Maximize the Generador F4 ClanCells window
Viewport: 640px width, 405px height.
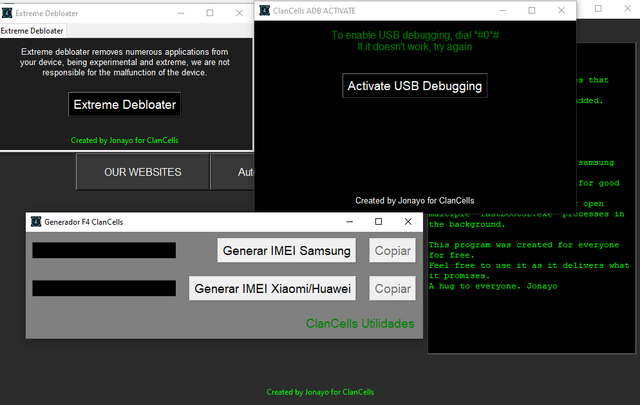click(x=378, y=222)
